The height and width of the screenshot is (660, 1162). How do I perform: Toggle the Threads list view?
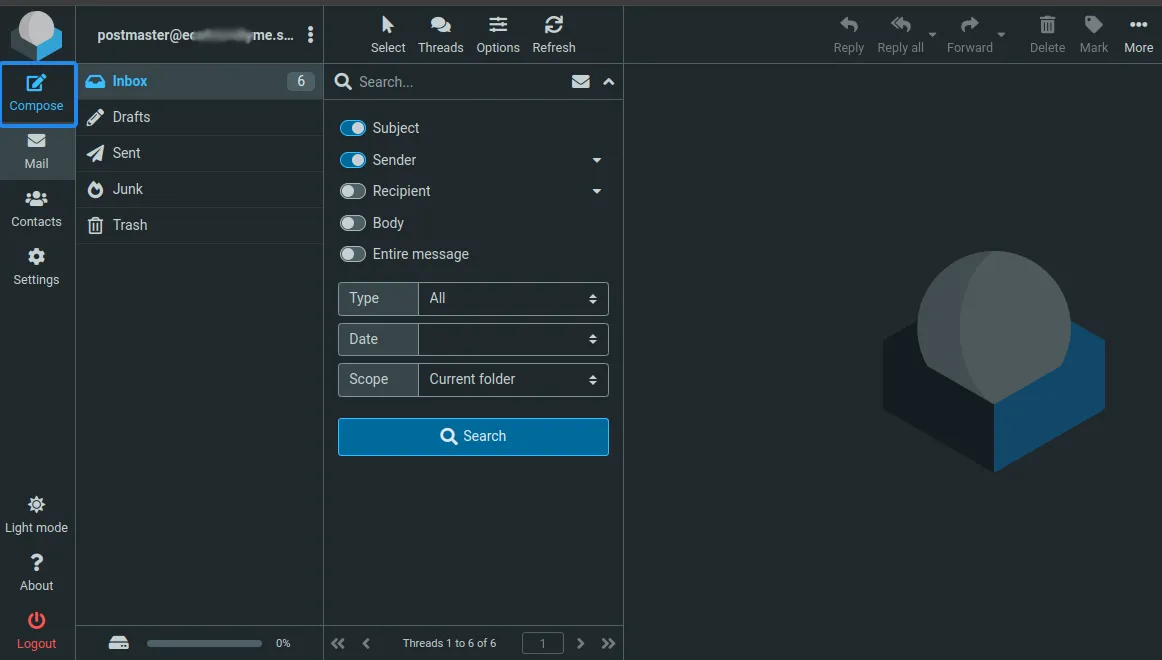[440, 35]
